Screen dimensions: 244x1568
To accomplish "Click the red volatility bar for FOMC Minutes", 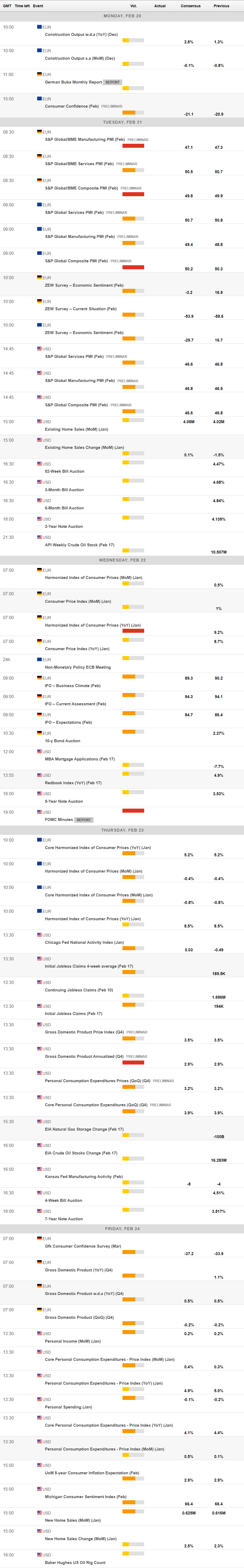I will [133, 811].
